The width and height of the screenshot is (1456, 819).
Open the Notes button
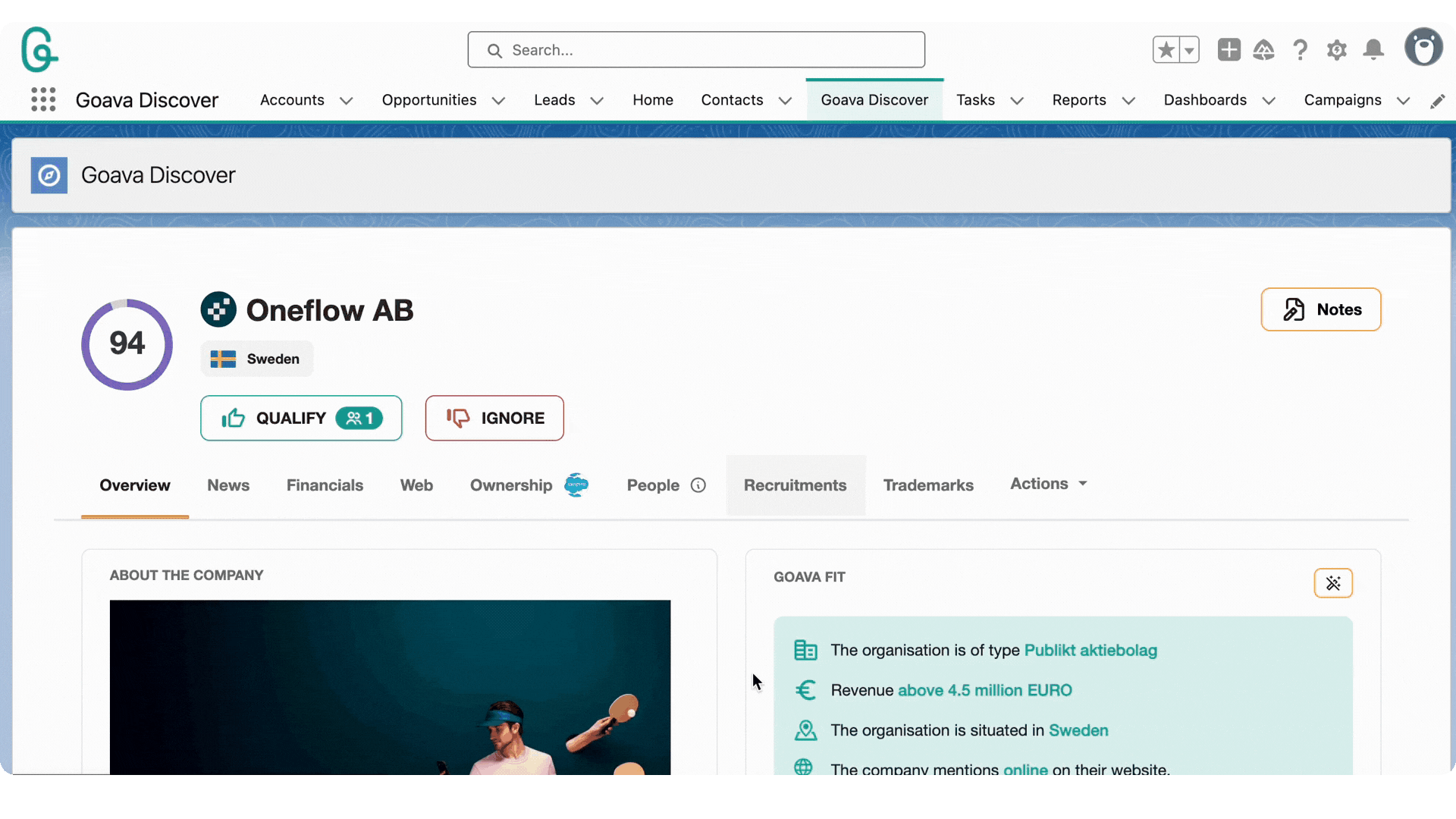[1320, 309]
